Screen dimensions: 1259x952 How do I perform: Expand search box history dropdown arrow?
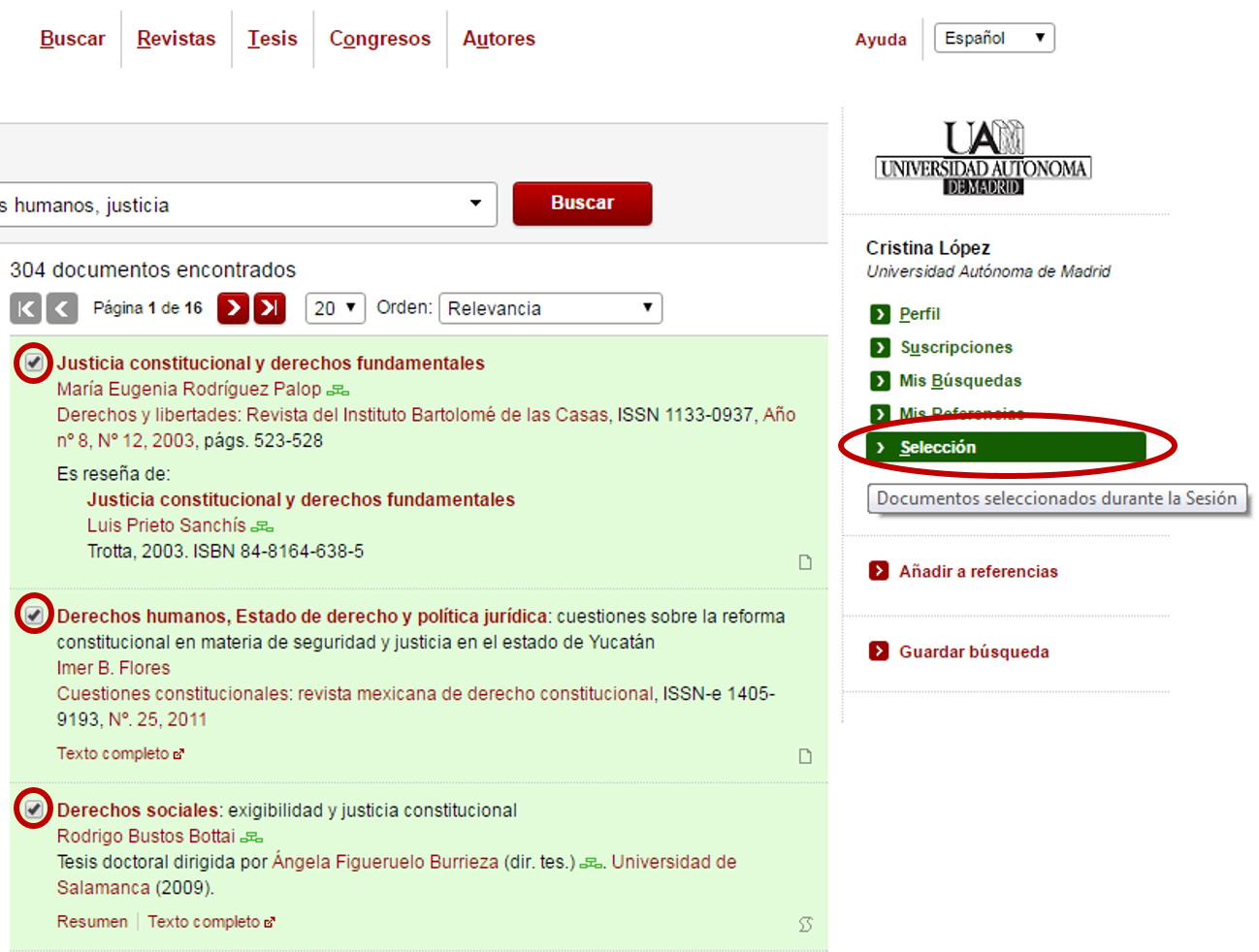click(475, 204)
